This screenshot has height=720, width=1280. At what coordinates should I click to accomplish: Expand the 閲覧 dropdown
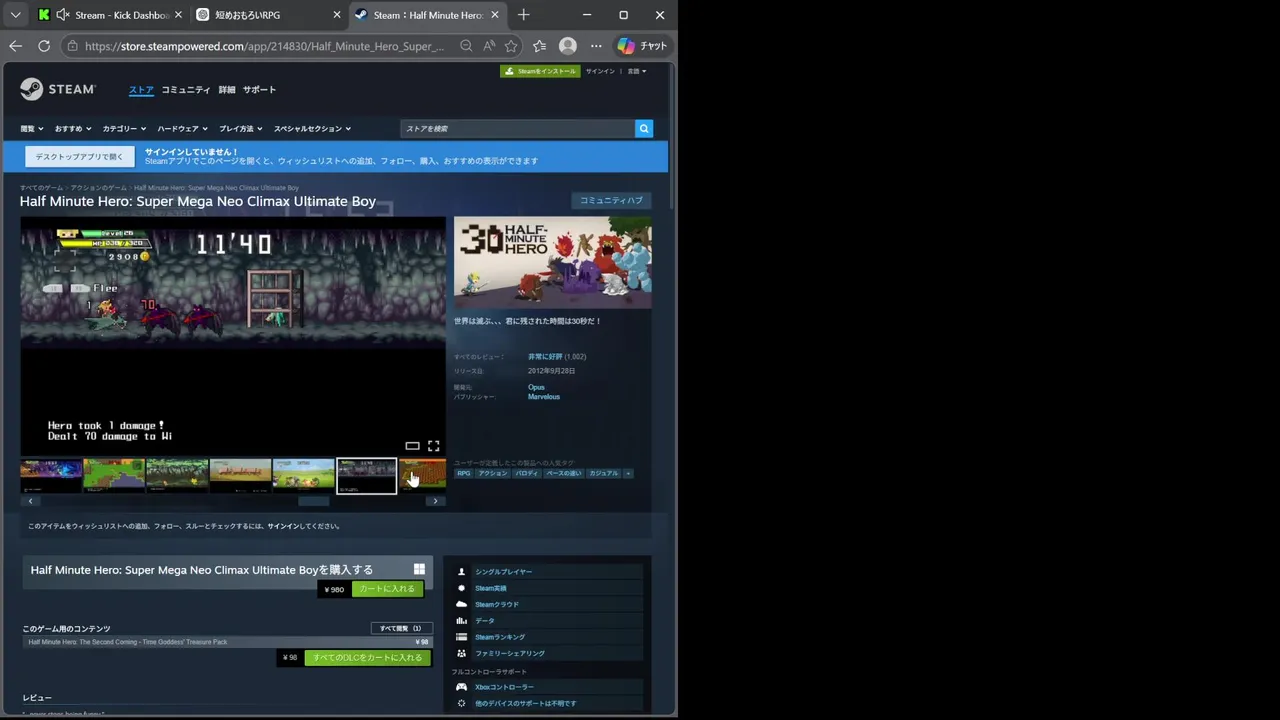(32, 129)
